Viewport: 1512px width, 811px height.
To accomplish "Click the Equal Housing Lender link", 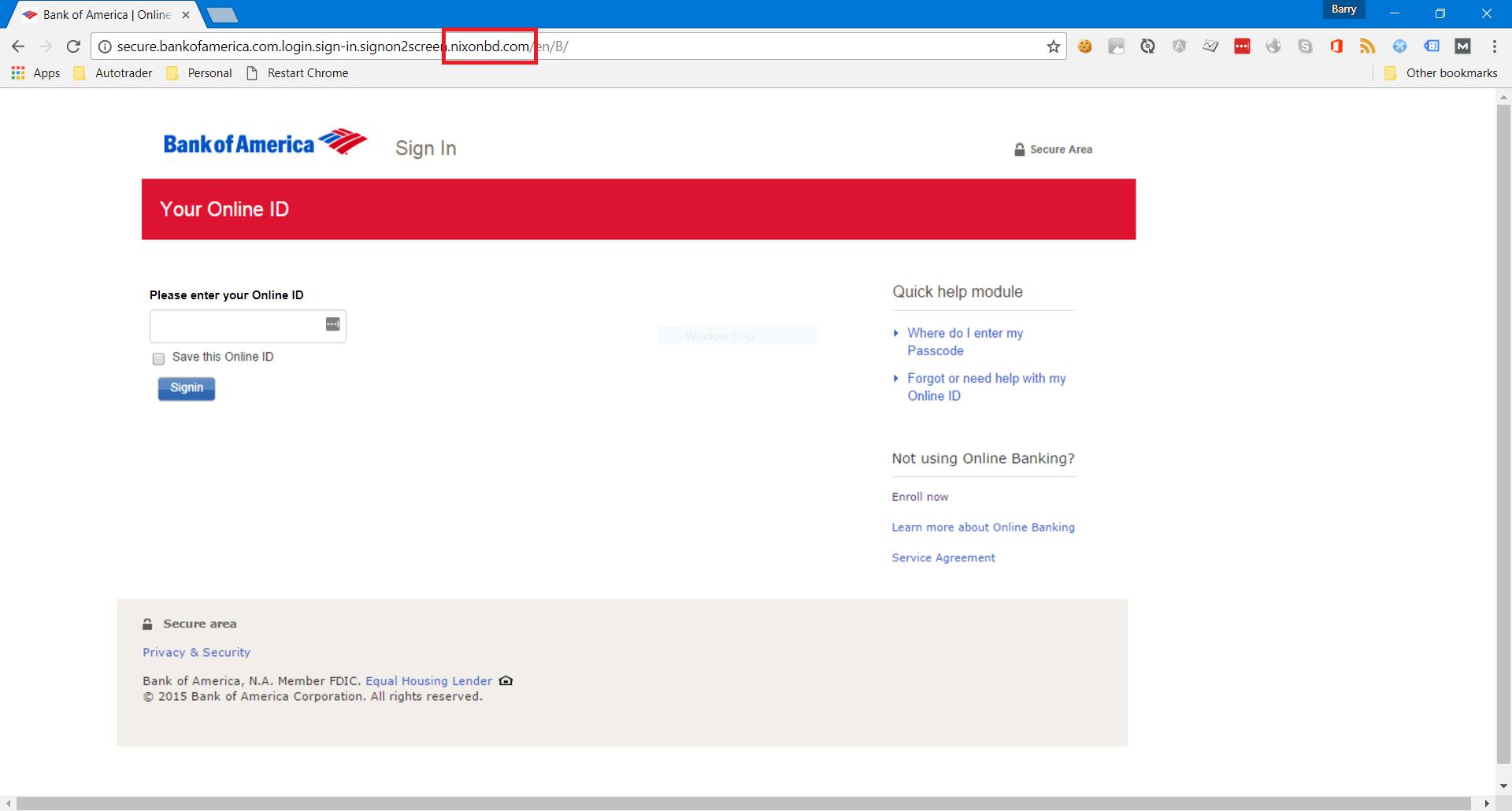I will 428,681.
